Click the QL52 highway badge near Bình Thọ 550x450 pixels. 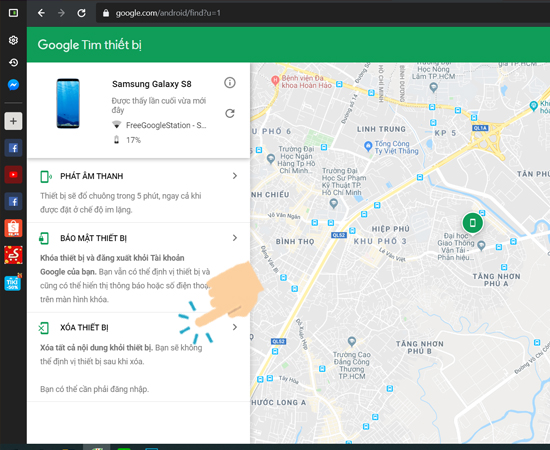(339, 235)
